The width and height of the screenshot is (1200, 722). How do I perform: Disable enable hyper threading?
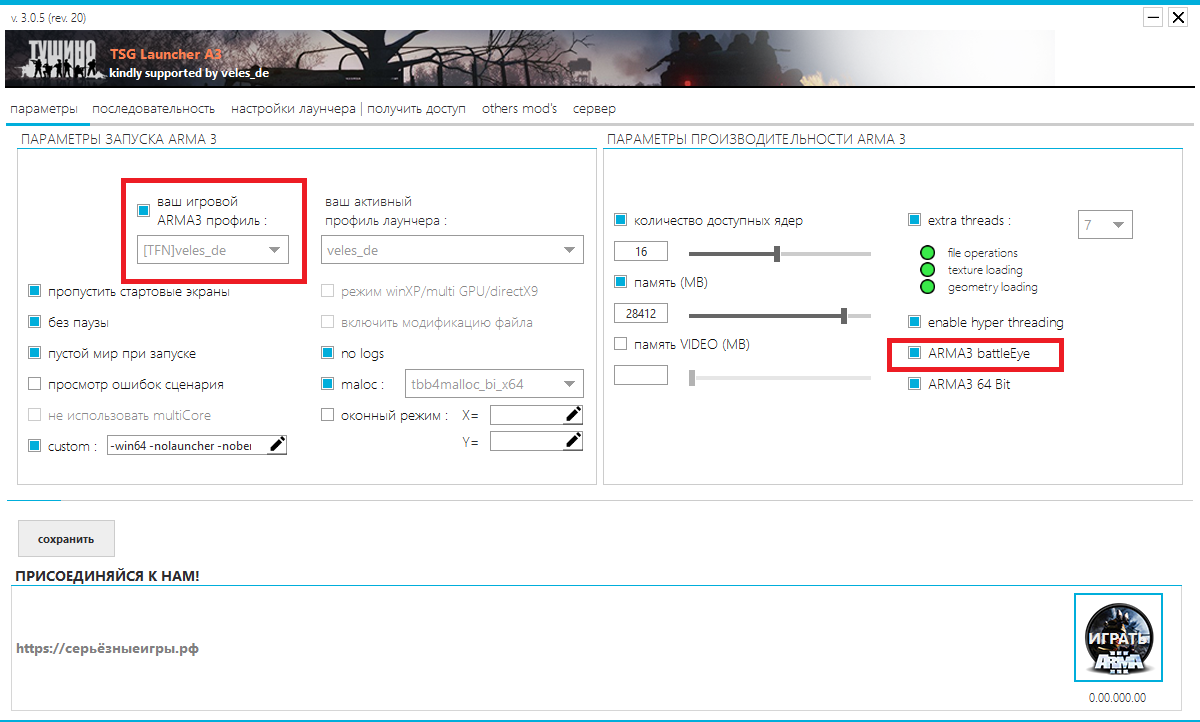tap(914, 322)
